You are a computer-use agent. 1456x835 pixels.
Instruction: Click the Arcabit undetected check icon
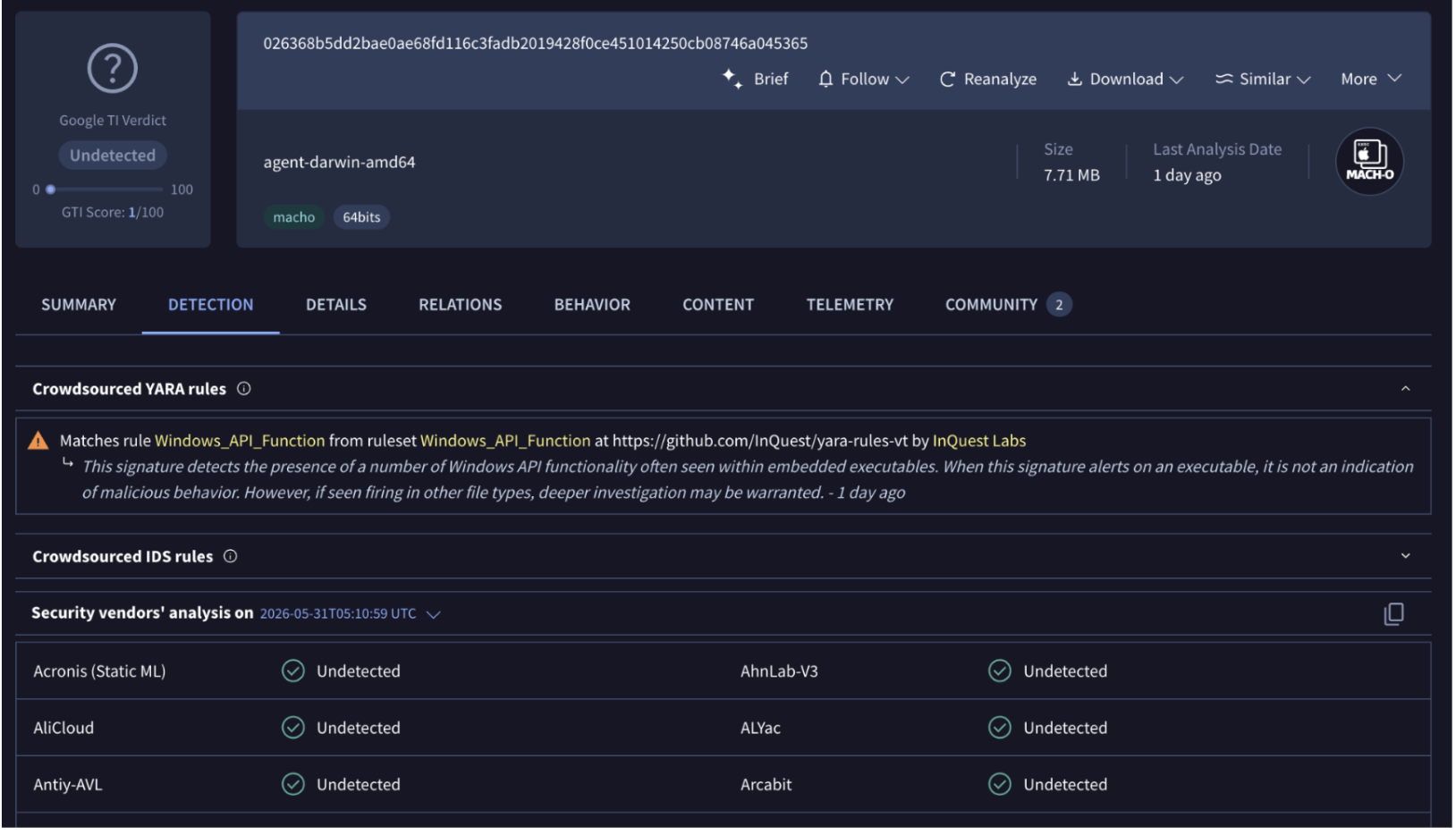tap(1000, 785)
